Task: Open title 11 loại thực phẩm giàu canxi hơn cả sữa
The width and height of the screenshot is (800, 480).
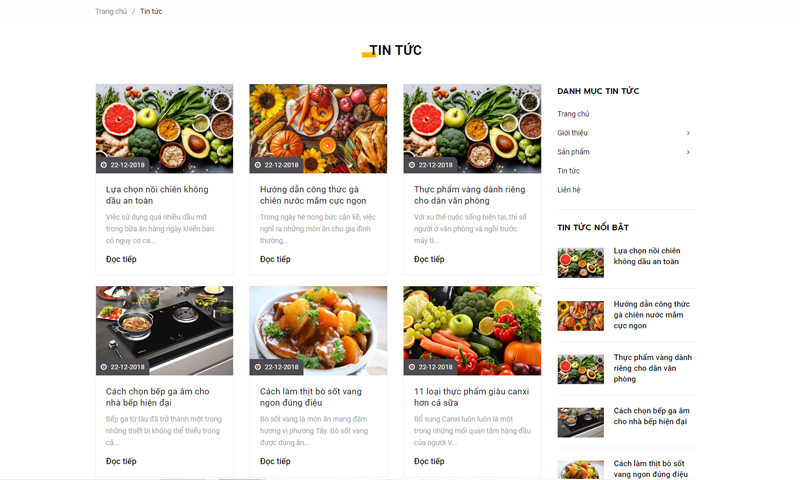Action: pos(471,397)
